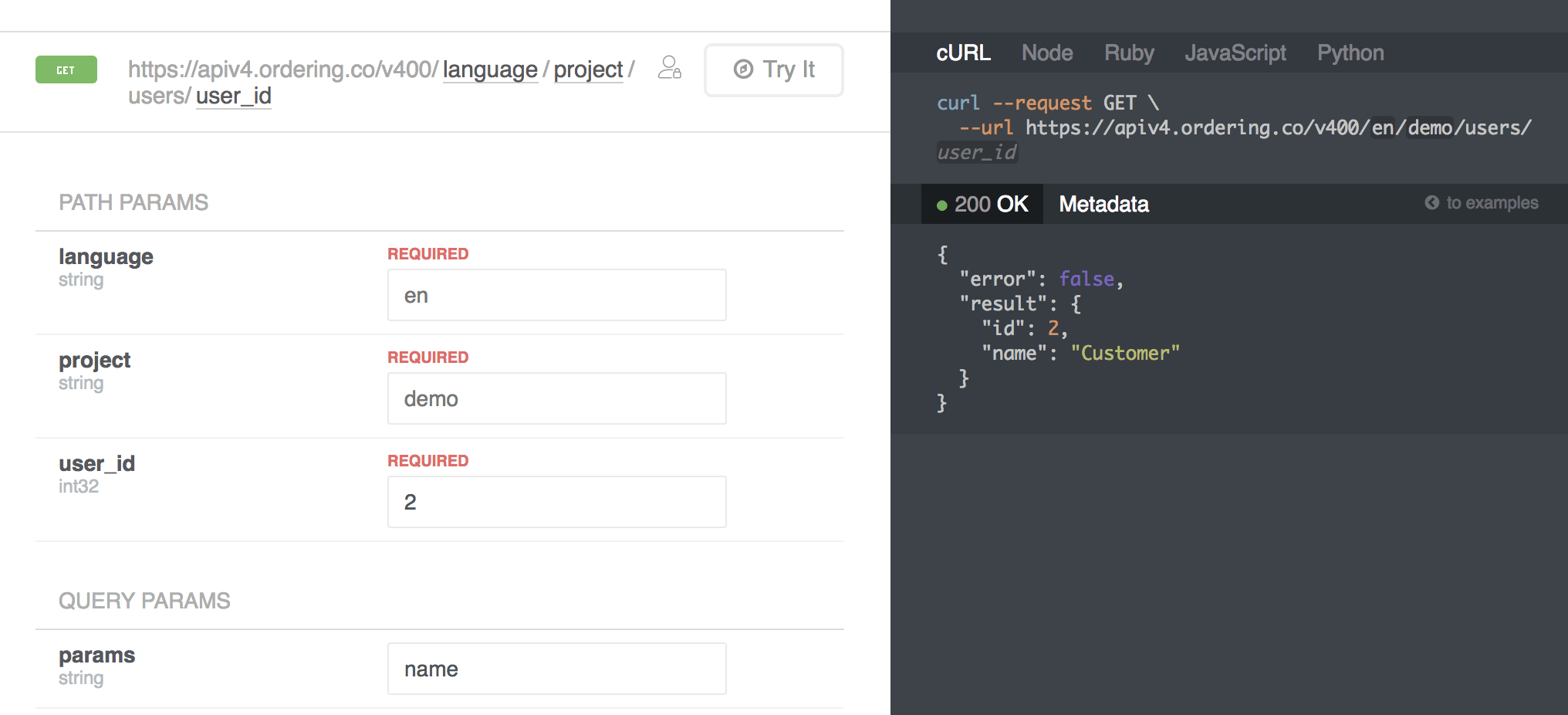Click the "error": false response line

(x=1041, y=279)
